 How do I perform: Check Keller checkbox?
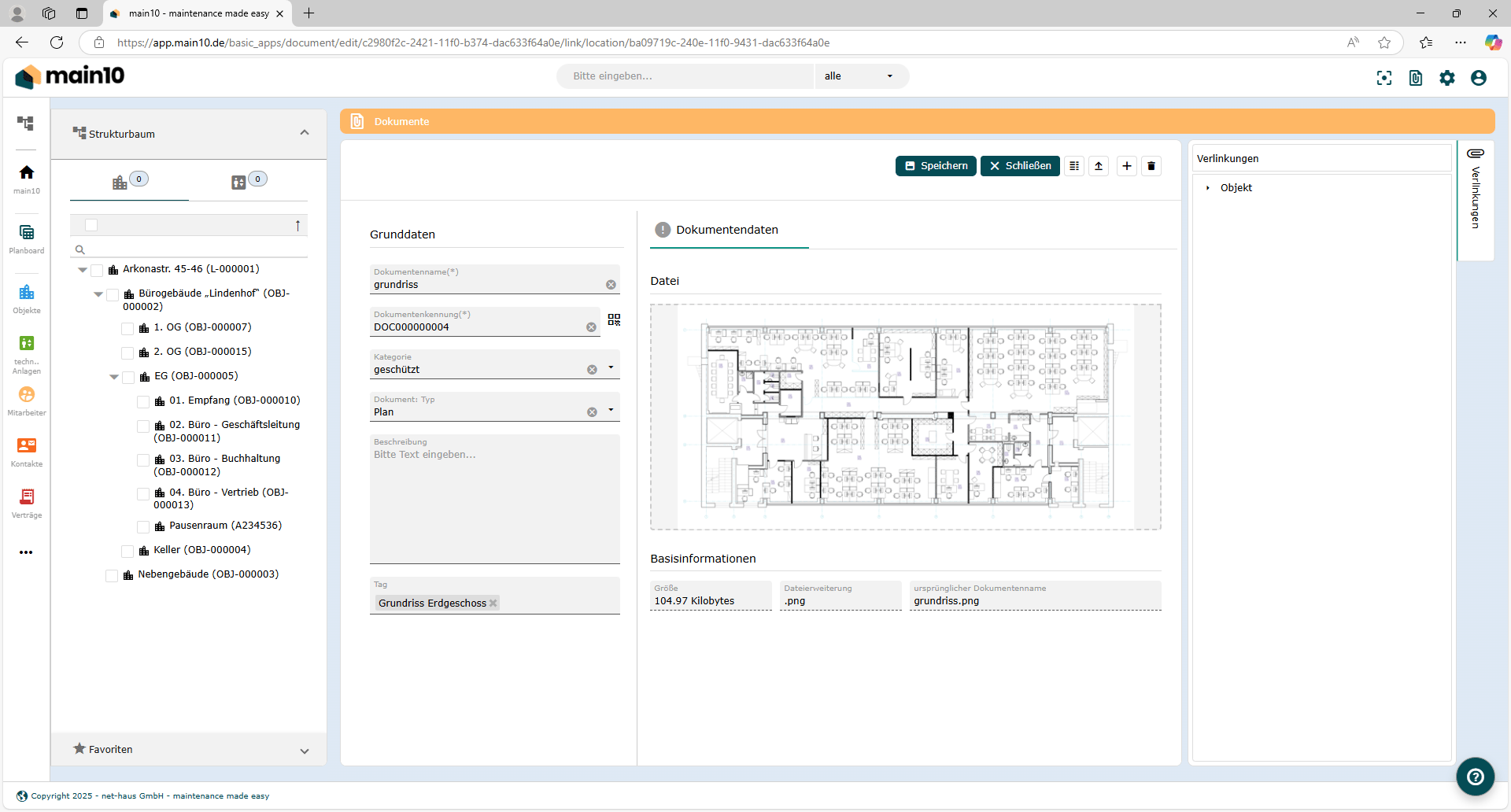[x=127, y=552]
